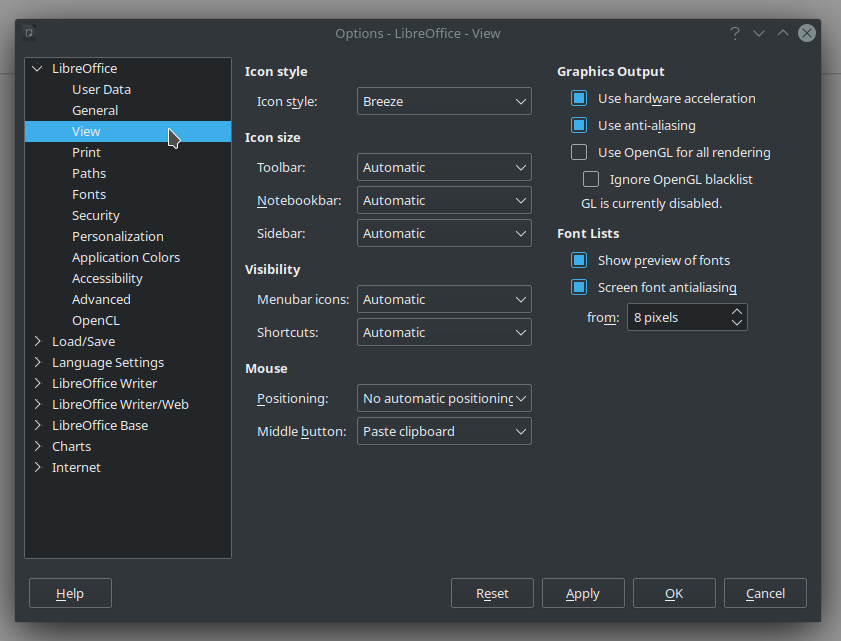Open the Notebookbar icon size dropdown
This screenshot has height=641, width=841.
[x=444, y=200]
